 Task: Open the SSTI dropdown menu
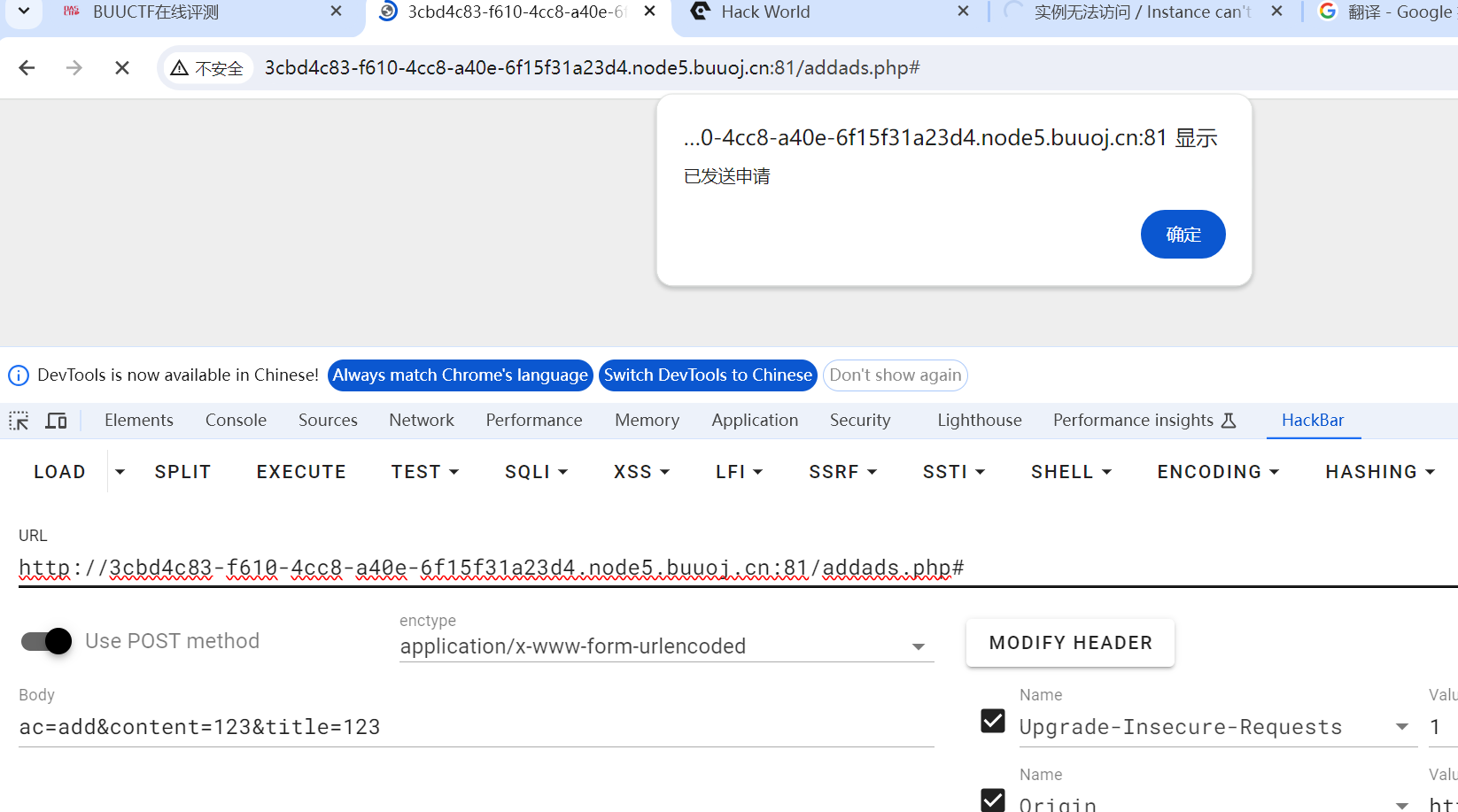pyautogui.click(x=954, y=472)
